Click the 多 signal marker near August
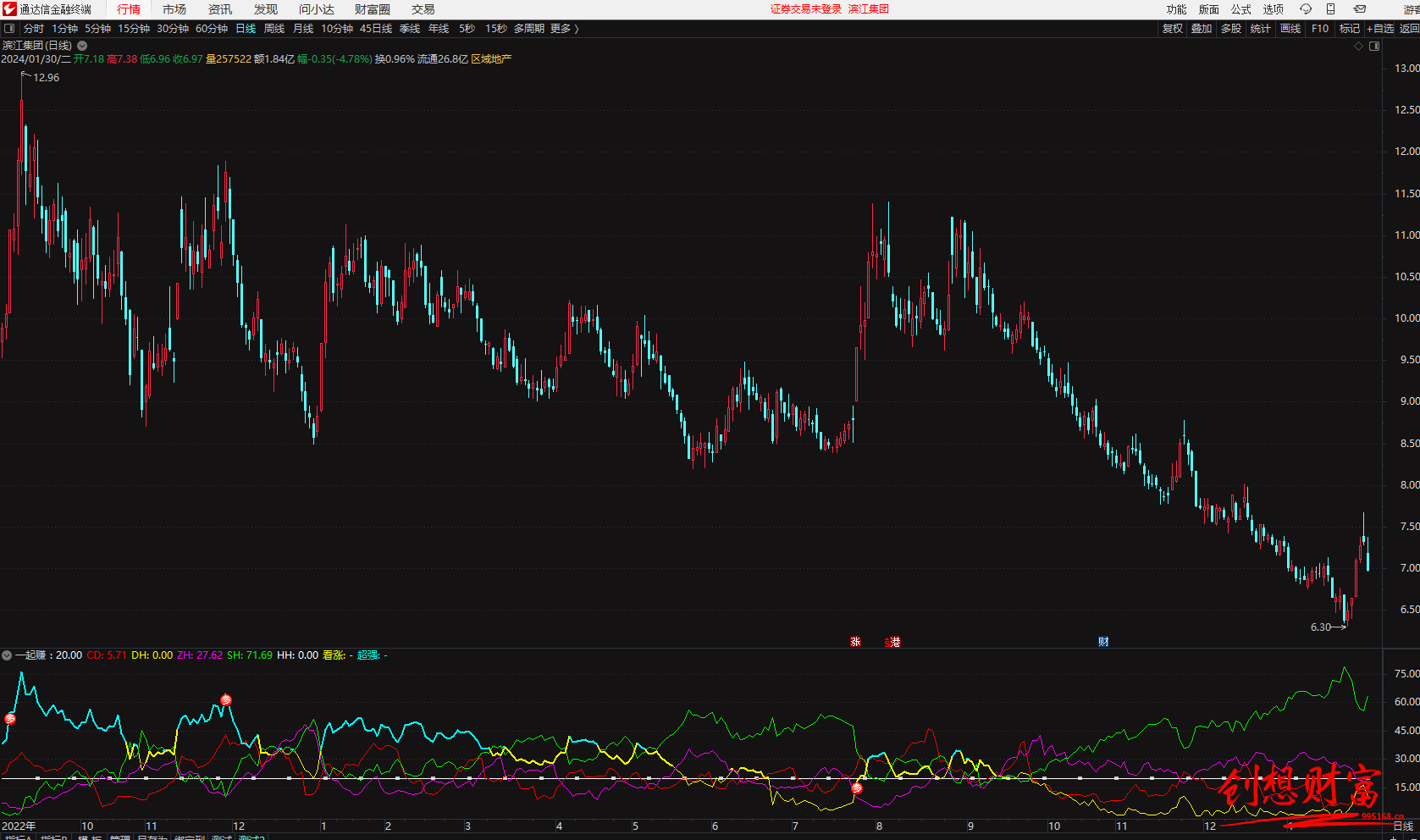This screenshot has width=1420, height=840. pos(857,788)
